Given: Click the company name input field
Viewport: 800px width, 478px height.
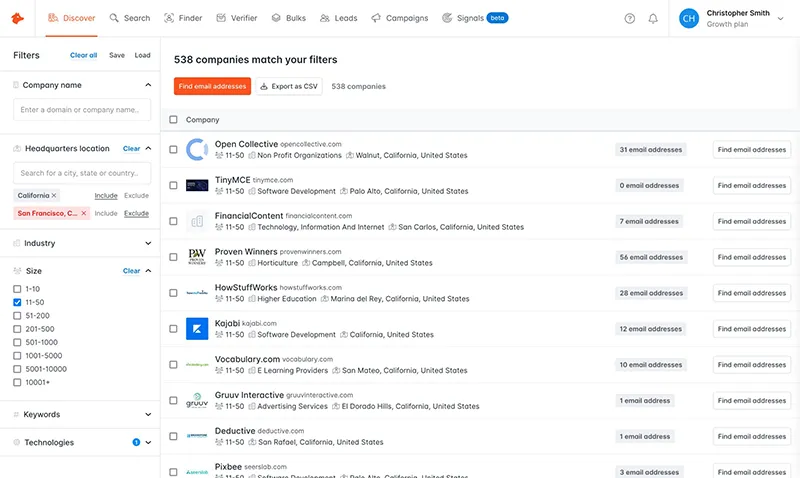Looking at the screenshot, I should click(82, 110).
